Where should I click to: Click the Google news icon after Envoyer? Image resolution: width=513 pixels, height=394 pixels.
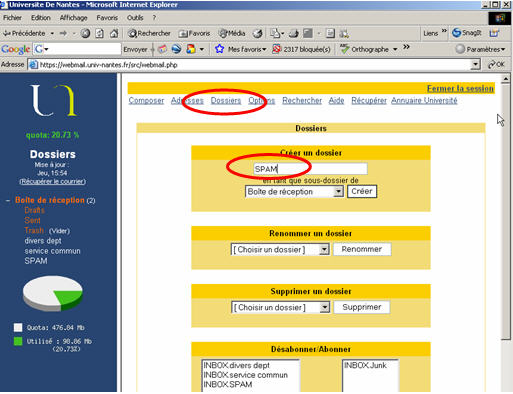click(162, 49)
